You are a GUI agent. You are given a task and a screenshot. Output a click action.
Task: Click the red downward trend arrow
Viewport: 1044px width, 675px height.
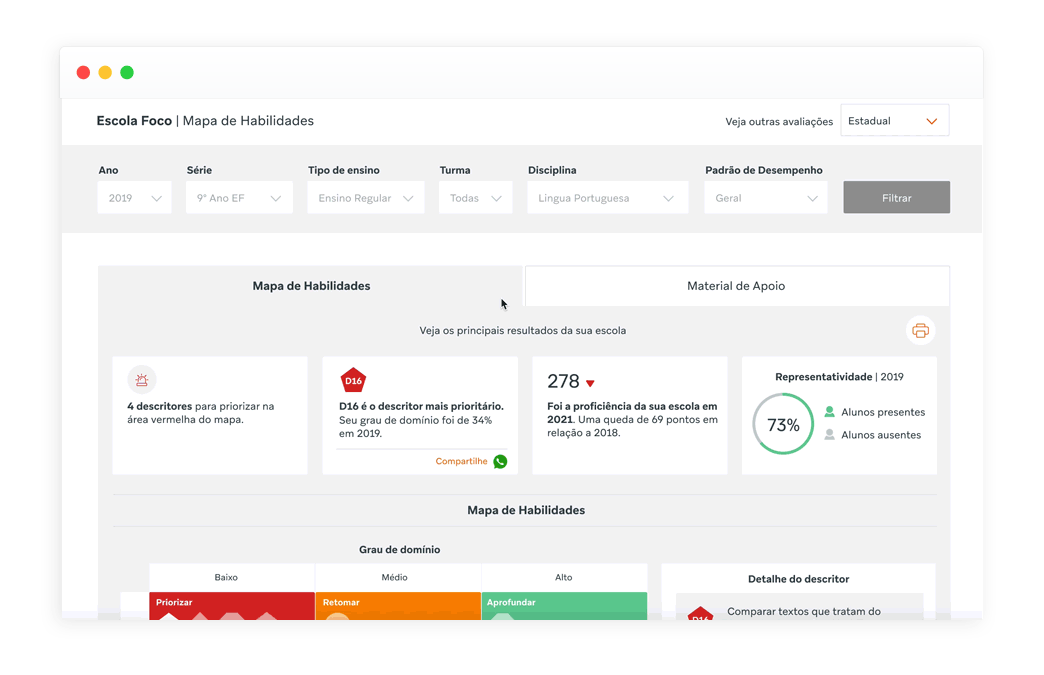pyautogui.click(x=590, y=383)
